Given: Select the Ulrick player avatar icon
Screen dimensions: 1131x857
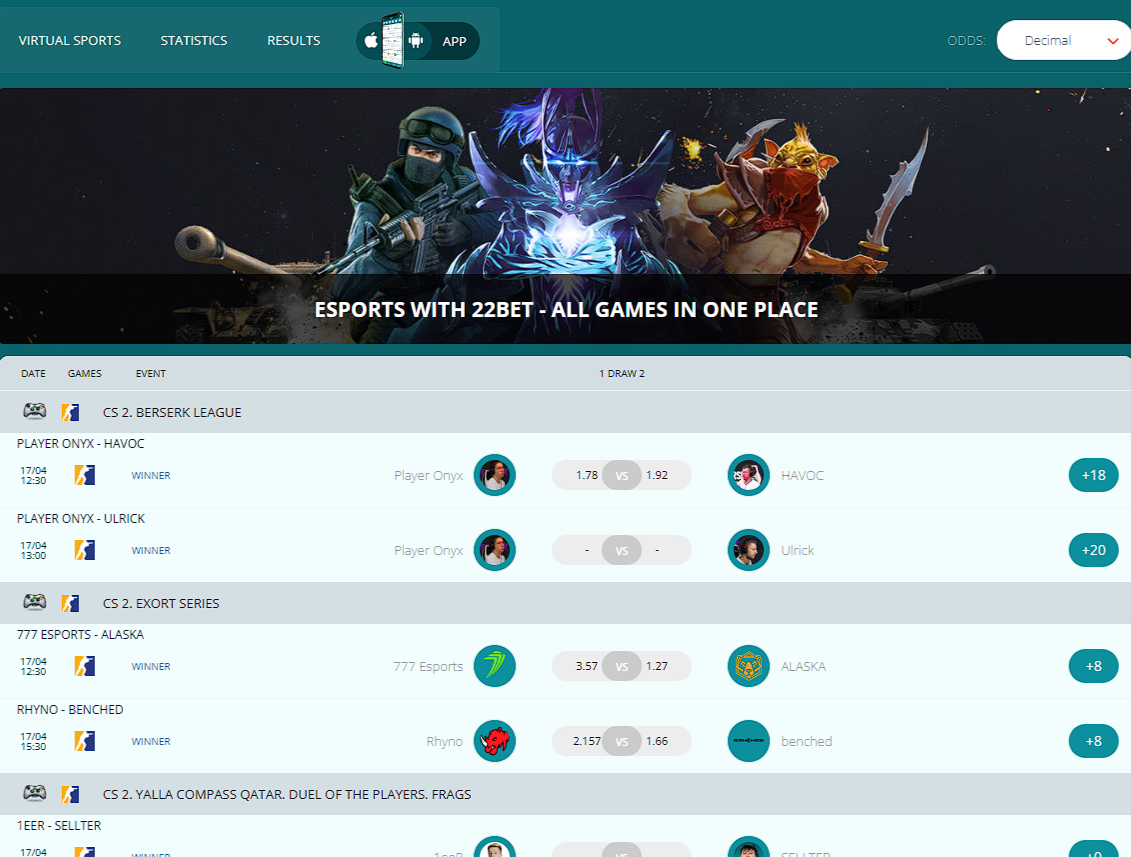Looking at the screenshot, I should point(748,550).
